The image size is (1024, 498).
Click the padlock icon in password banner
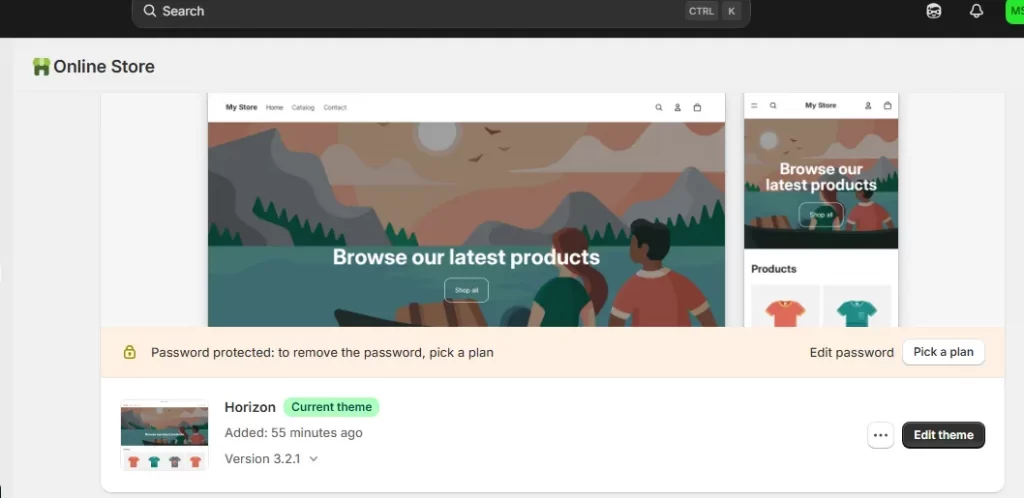pos(129,352)
